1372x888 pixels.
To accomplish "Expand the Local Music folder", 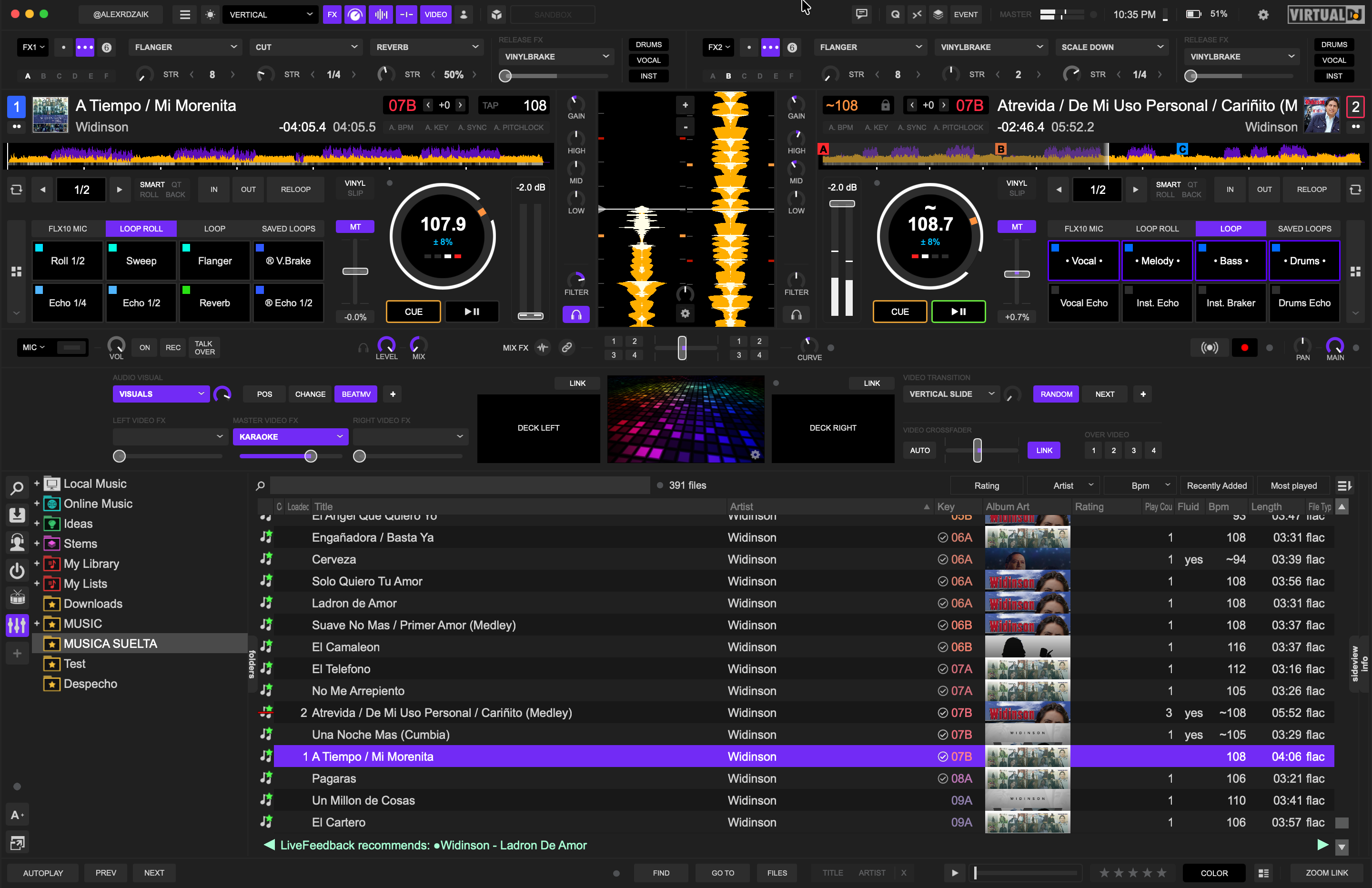I will pos(37,483).
